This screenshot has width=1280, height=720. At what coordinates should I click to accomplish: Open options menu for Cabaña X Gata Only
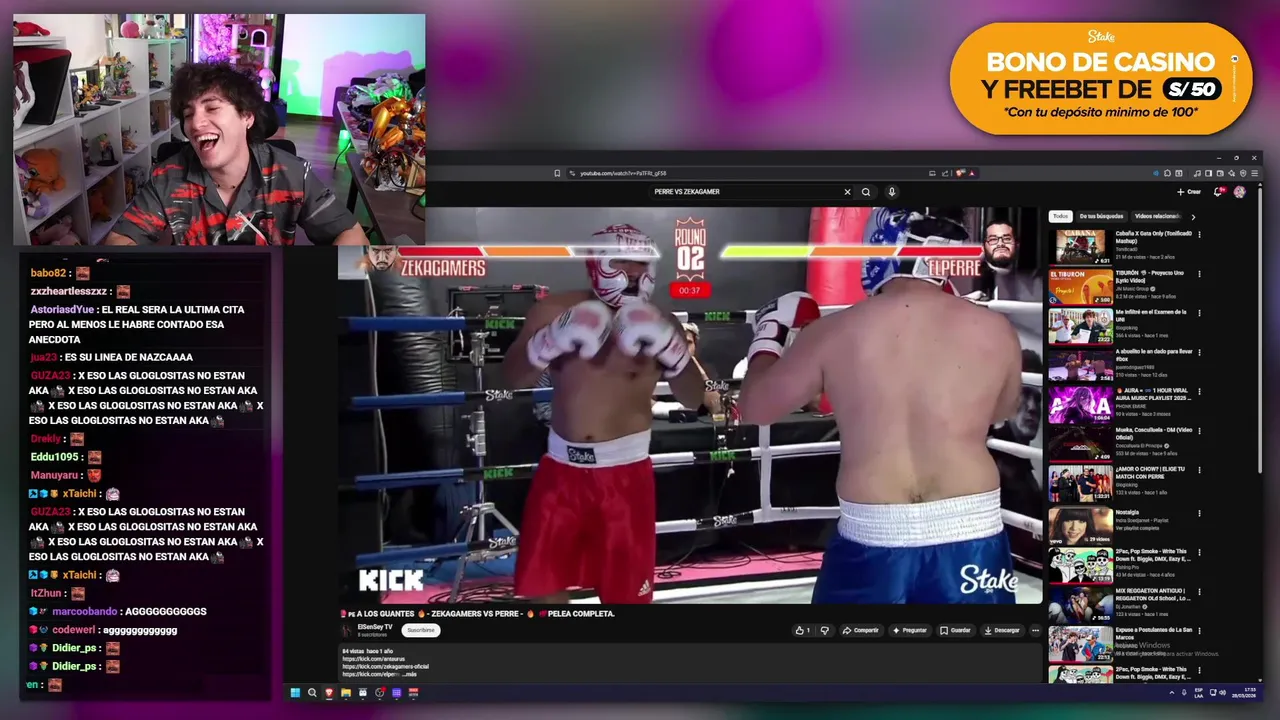pyautogui.click(x=1199, y=235)
